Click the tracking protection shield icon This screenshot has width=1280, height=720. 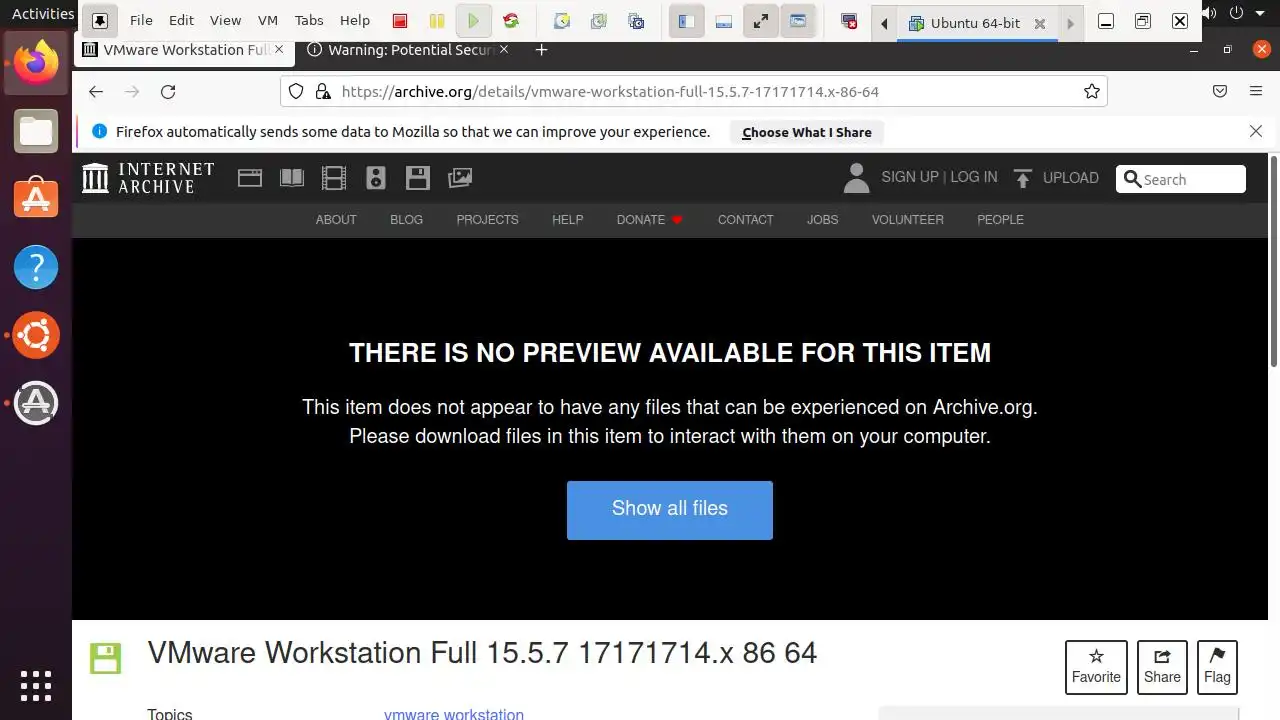(x=296, y=91)
